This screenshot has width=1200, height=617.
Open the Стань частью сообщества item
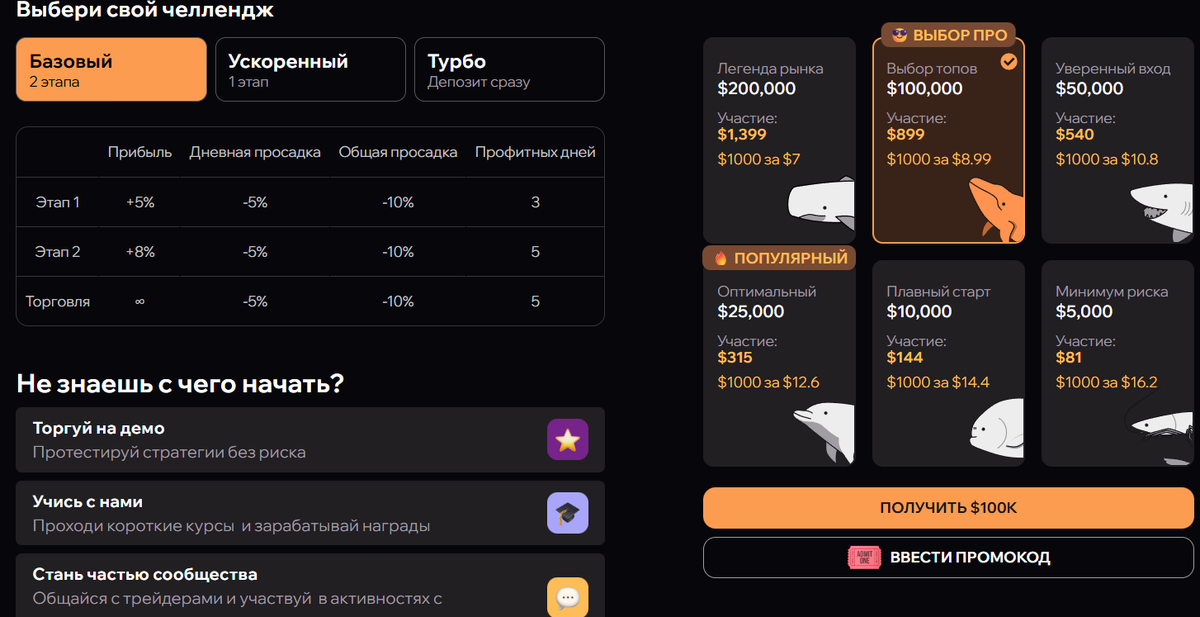point(280,587)
